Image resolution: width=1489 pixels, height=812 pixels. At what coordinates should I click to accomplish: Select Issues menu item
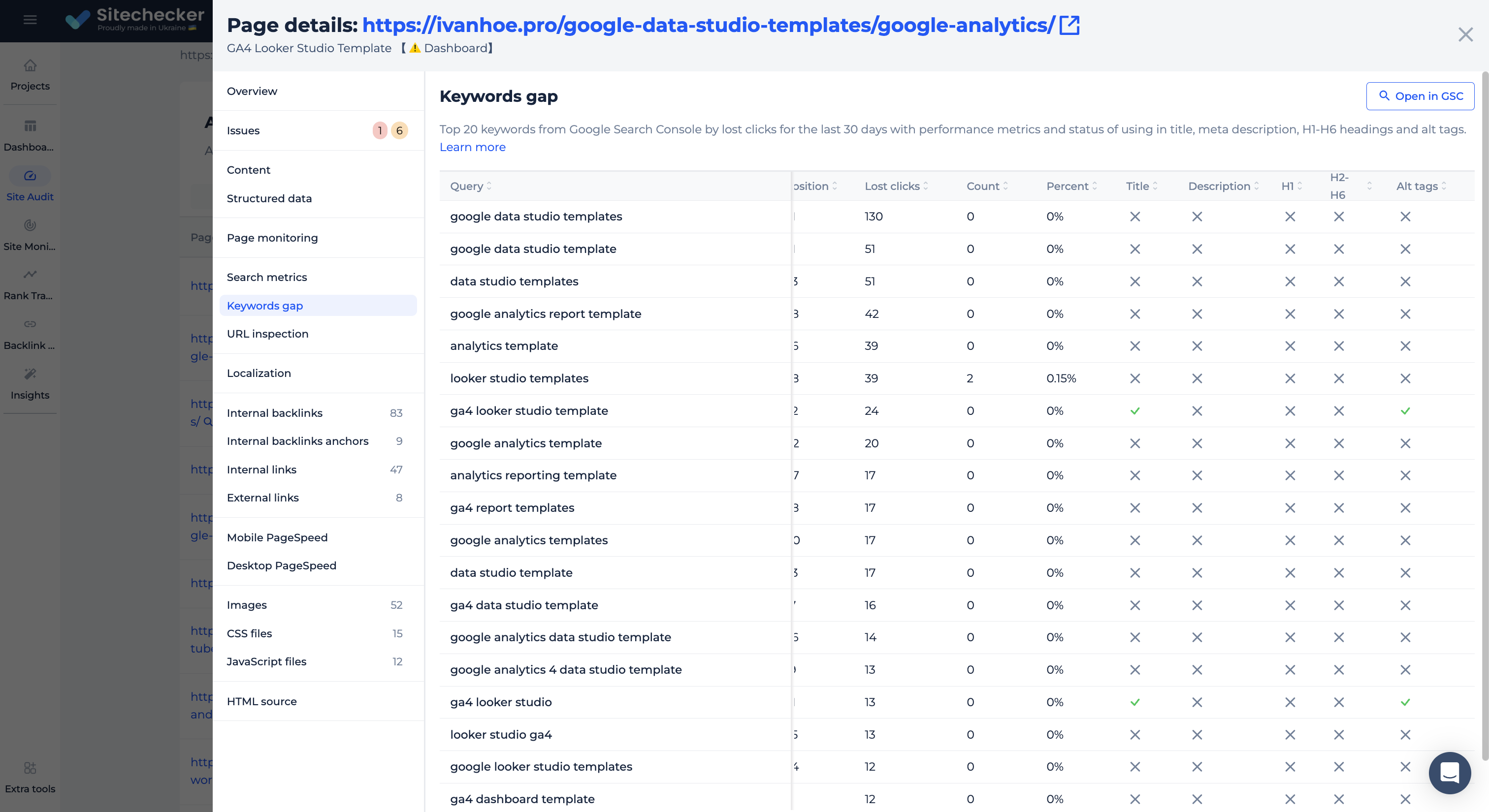click(x=243, y=130)
